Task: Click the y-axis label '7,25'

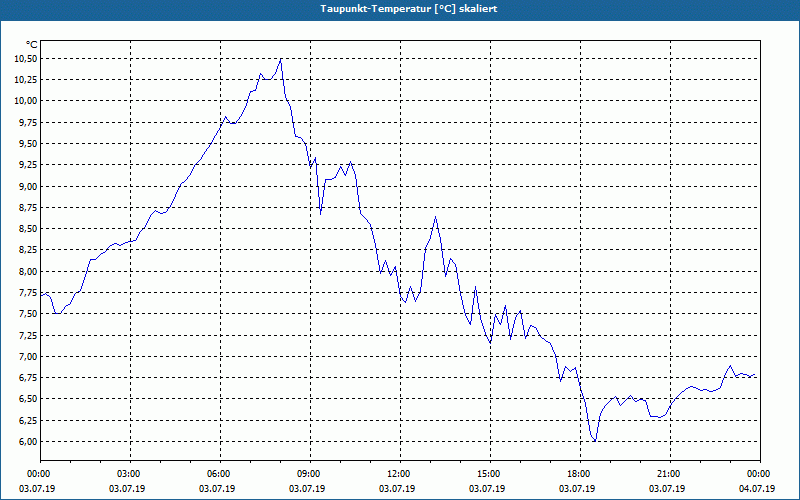Action: [x=28, y=335]
